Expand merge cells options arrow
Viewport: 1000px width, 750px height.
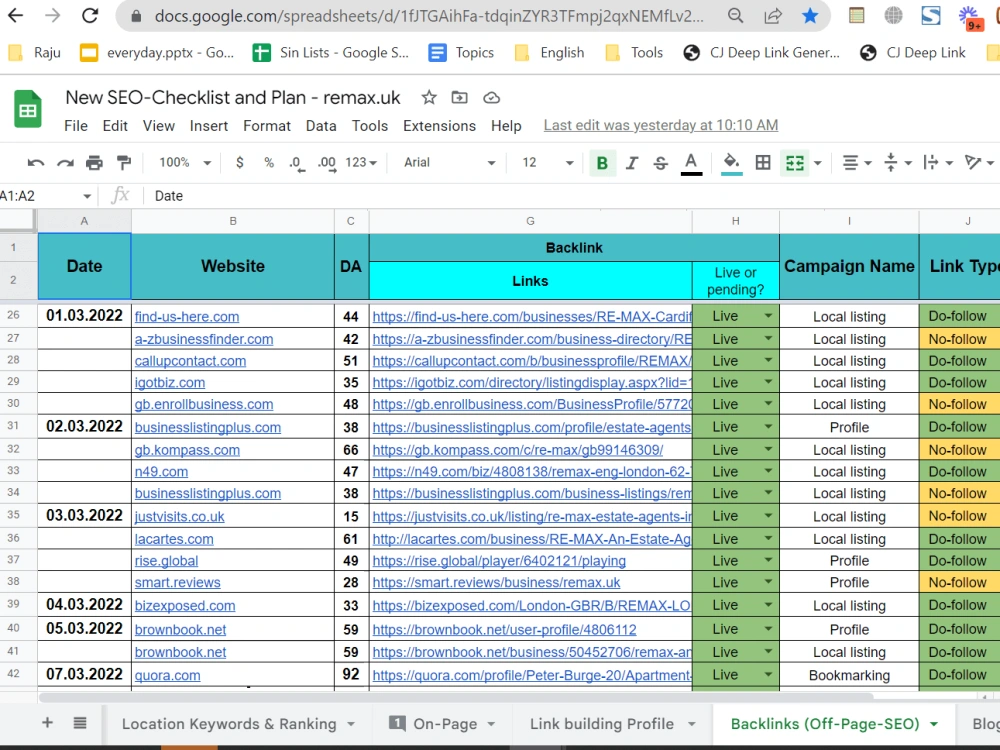coord(818,163)
